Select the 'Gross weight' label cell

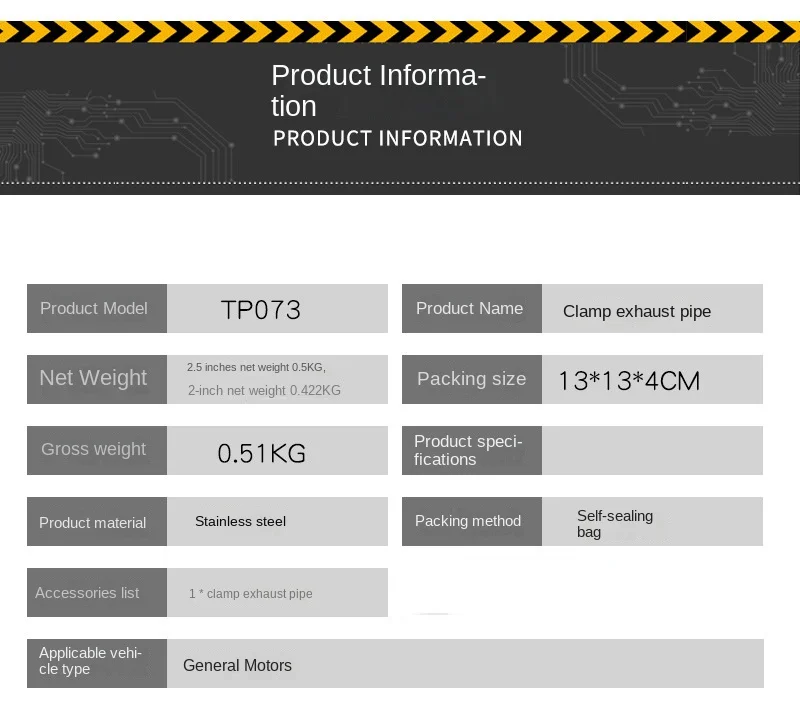[97, 450]
